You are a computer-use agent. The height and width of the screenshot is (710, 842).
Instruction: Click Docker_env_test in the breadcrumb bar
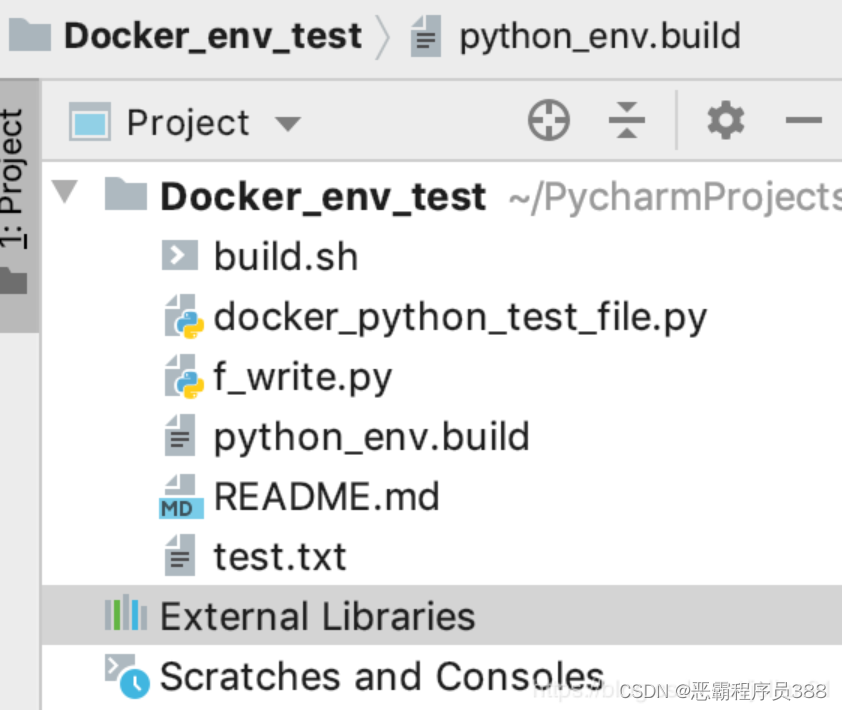tap(212, 37)
